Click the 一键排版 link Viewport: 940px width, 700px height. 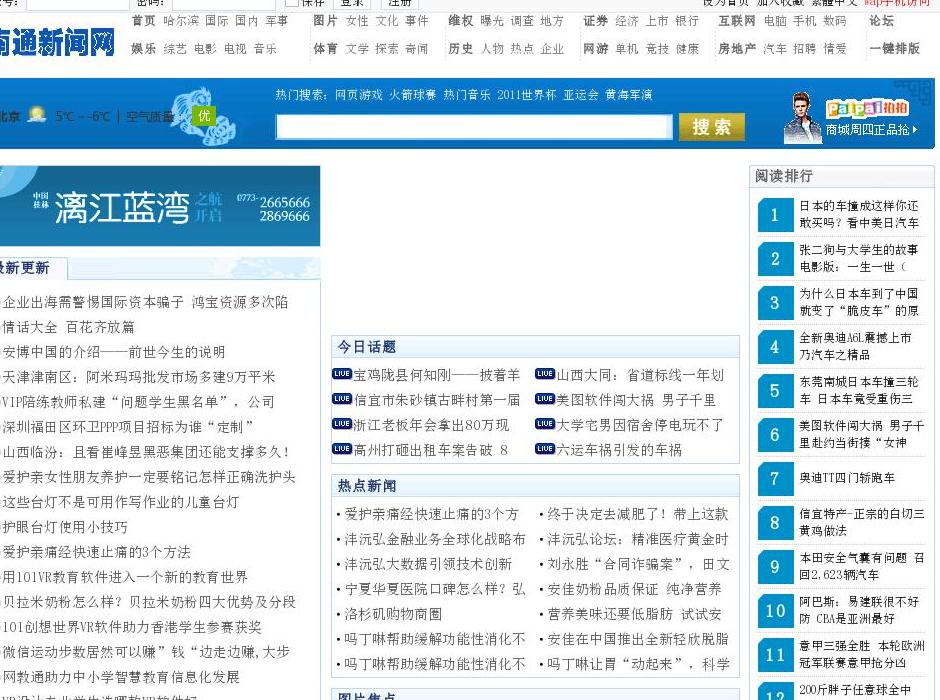coord(894,49)
